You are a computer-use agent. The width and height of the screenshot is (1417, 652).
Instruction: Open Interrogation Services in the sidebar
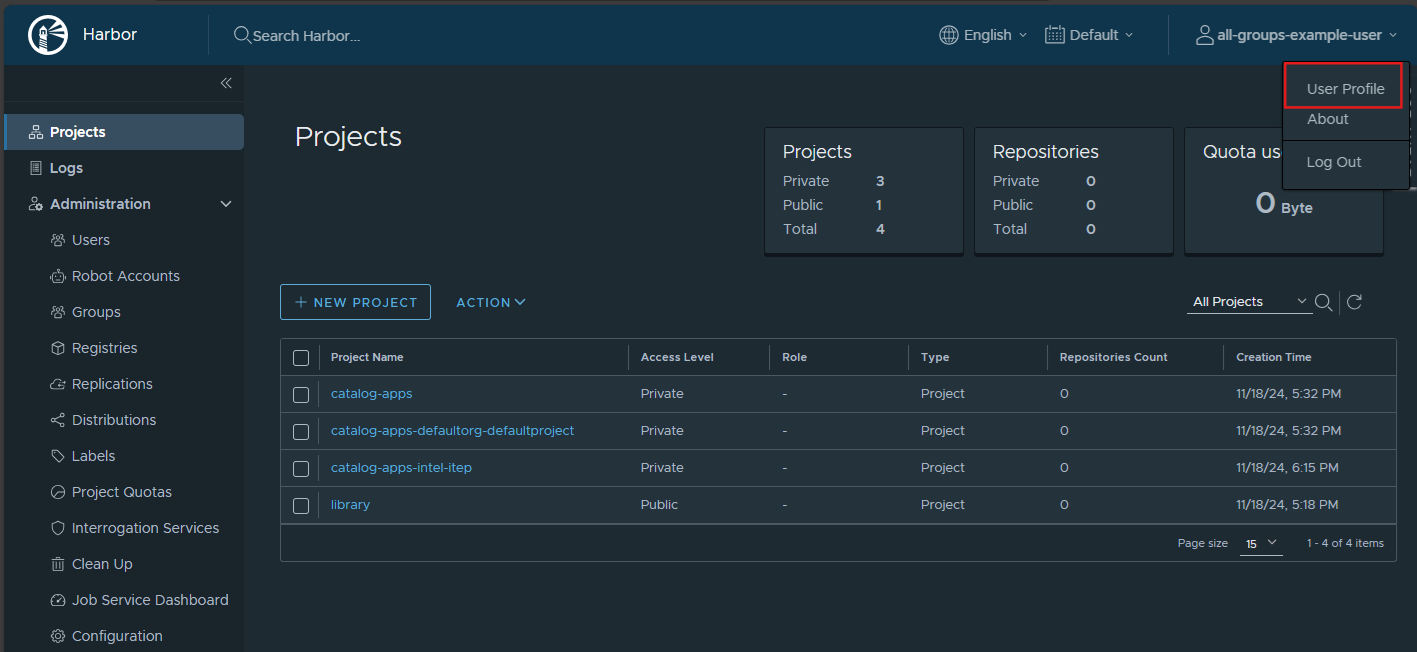tap(145, 528)
